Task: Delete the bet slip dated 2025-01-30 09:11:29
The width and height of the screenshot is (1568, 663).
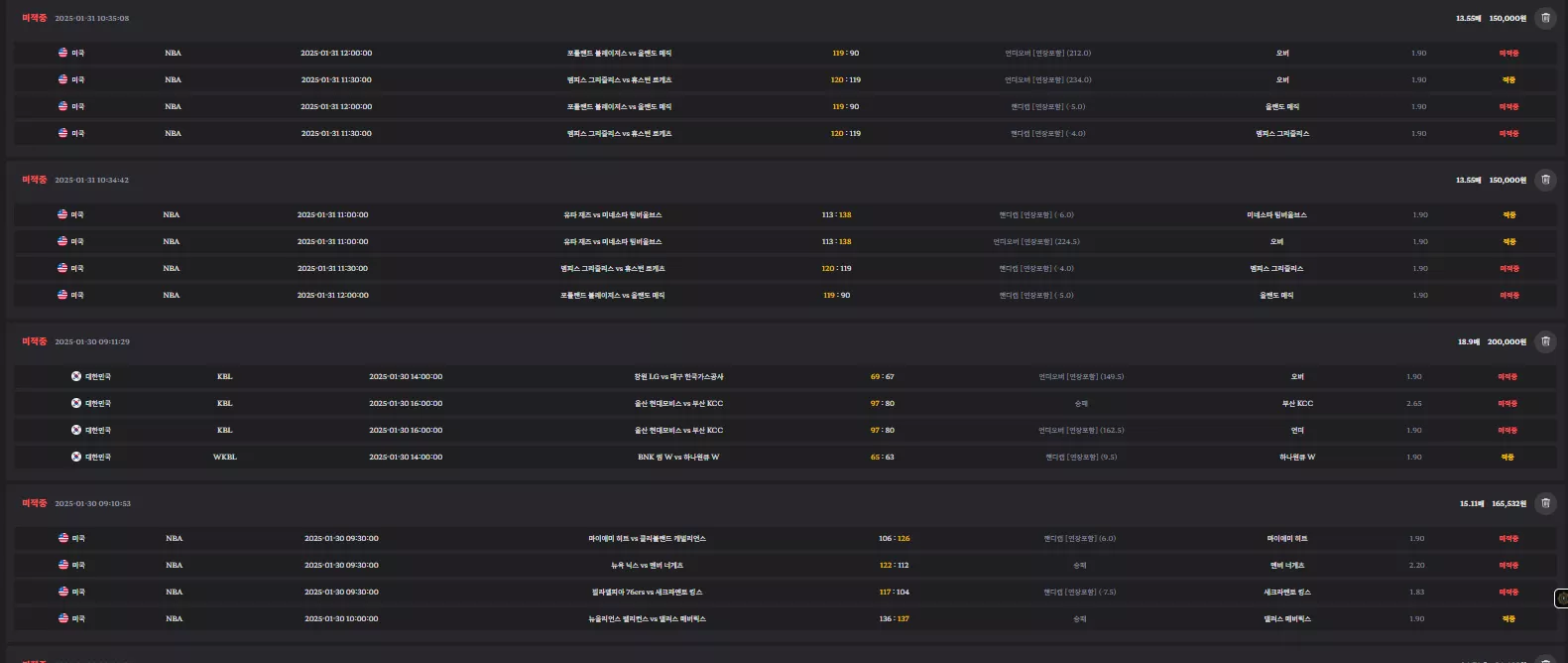Action: [x=1545, y=341]
